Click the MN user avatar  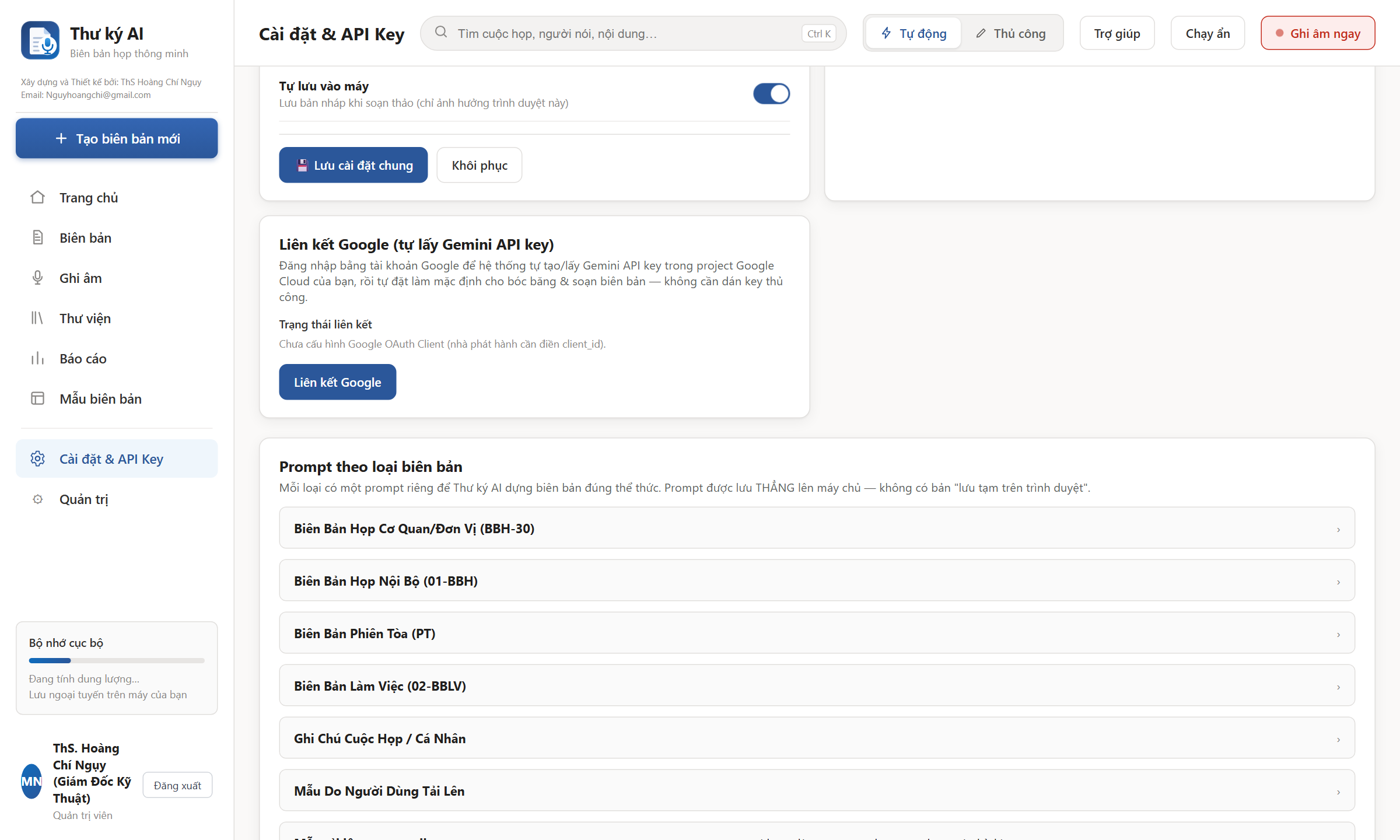(x=32, y=781)
